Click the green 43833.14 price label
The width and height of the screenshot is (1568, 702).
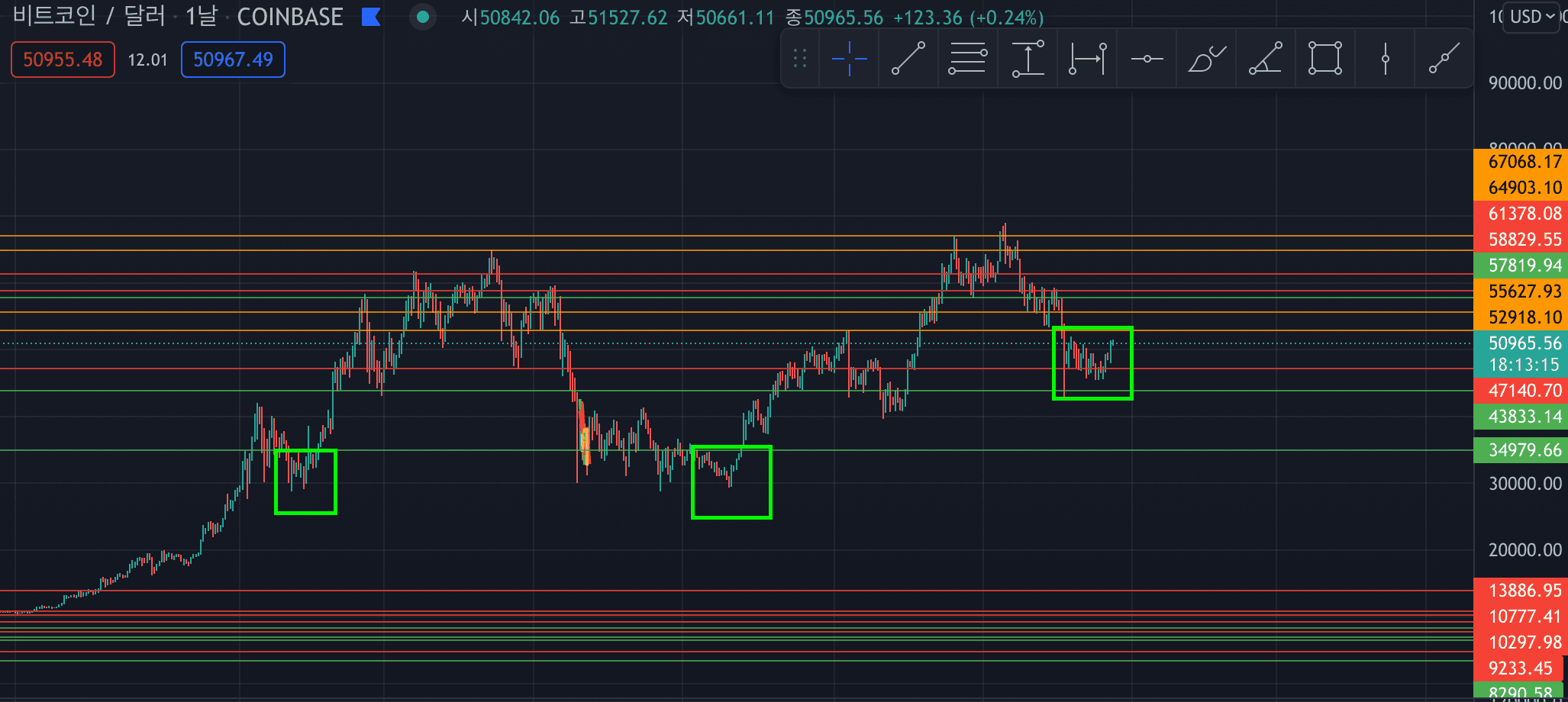[1521, 417]
